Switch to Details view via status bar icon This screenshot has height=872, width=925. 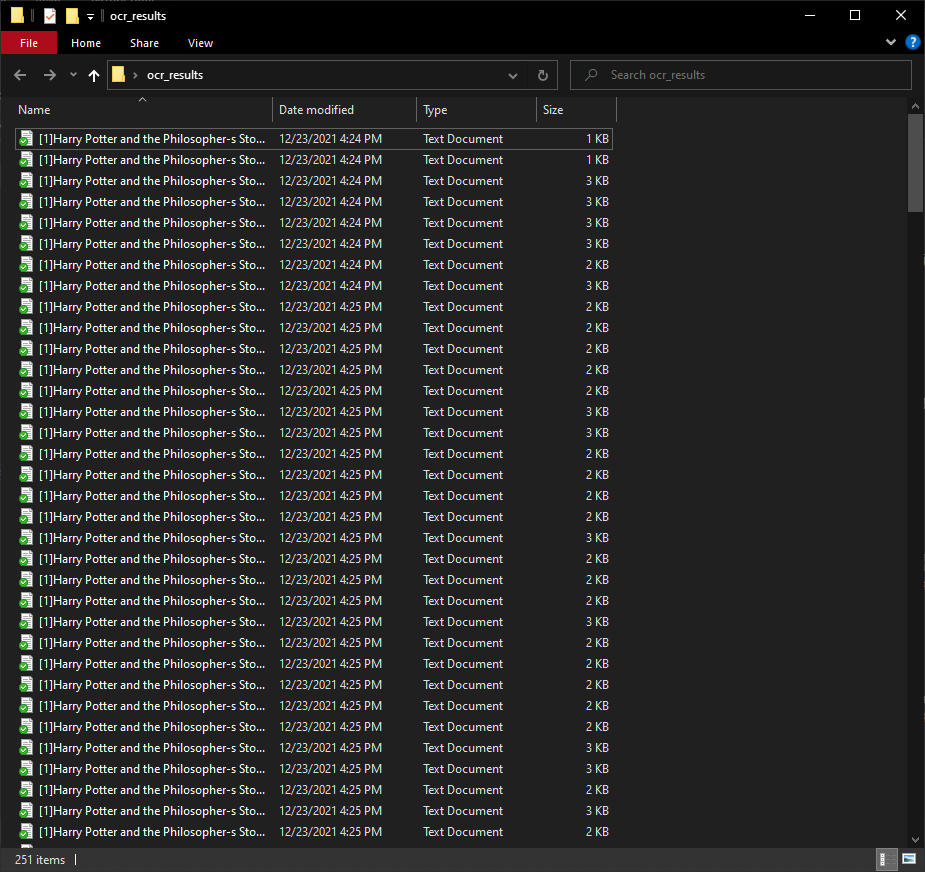click(x=887, y=859)
